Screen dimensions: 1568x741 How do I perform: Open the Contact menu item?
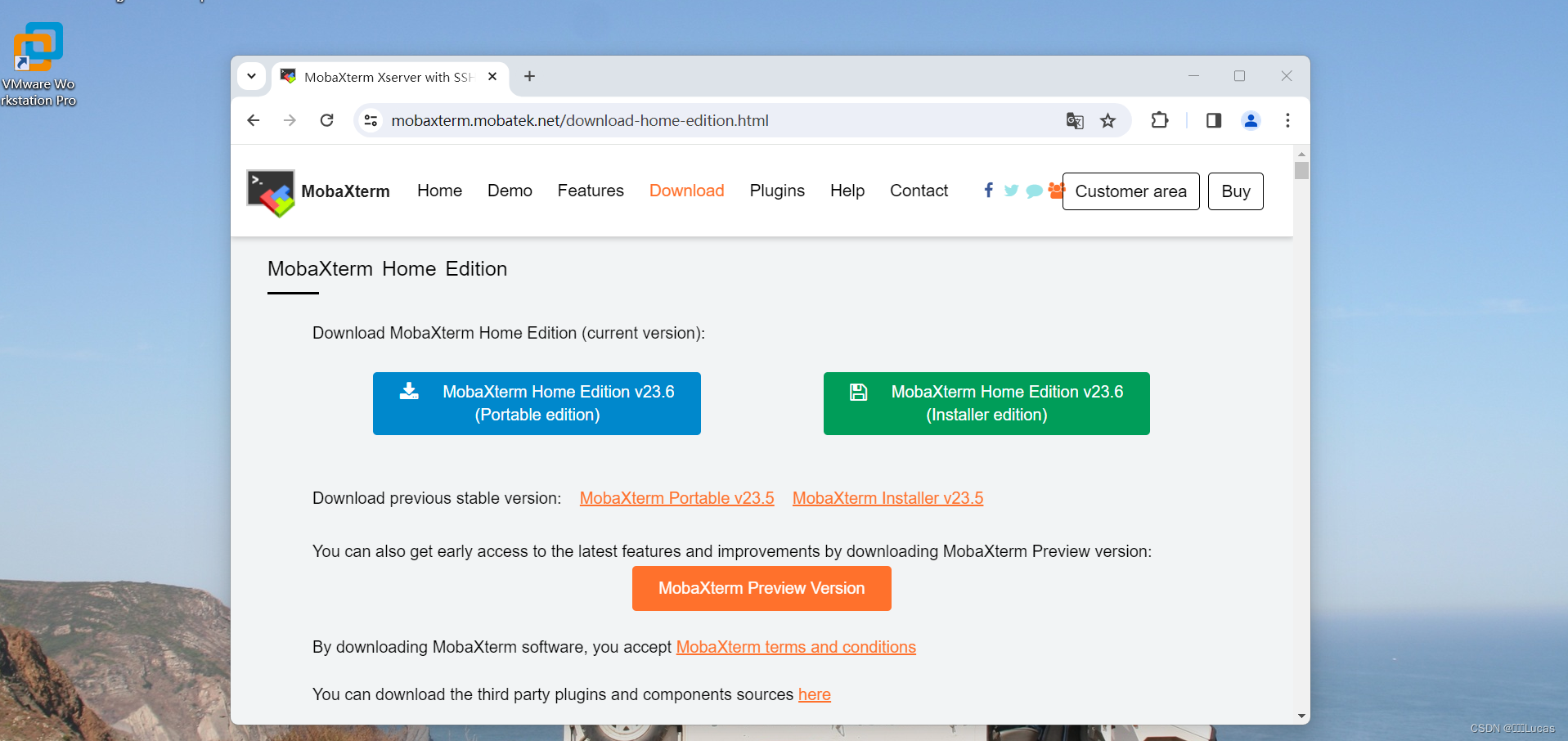click(919, 191)
